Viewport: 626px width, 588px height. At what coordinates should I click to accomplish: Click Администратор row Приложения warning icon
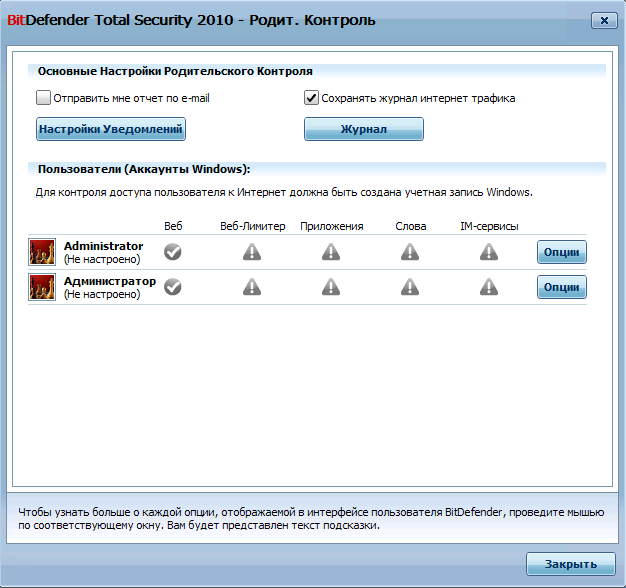[x=331, y=287]
